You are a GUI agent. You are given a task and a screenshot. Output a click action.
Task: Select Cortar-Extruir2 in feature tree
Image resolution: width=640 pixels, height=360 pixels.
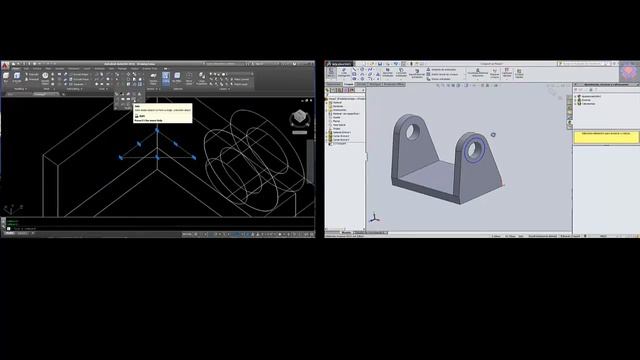(340, 140)
